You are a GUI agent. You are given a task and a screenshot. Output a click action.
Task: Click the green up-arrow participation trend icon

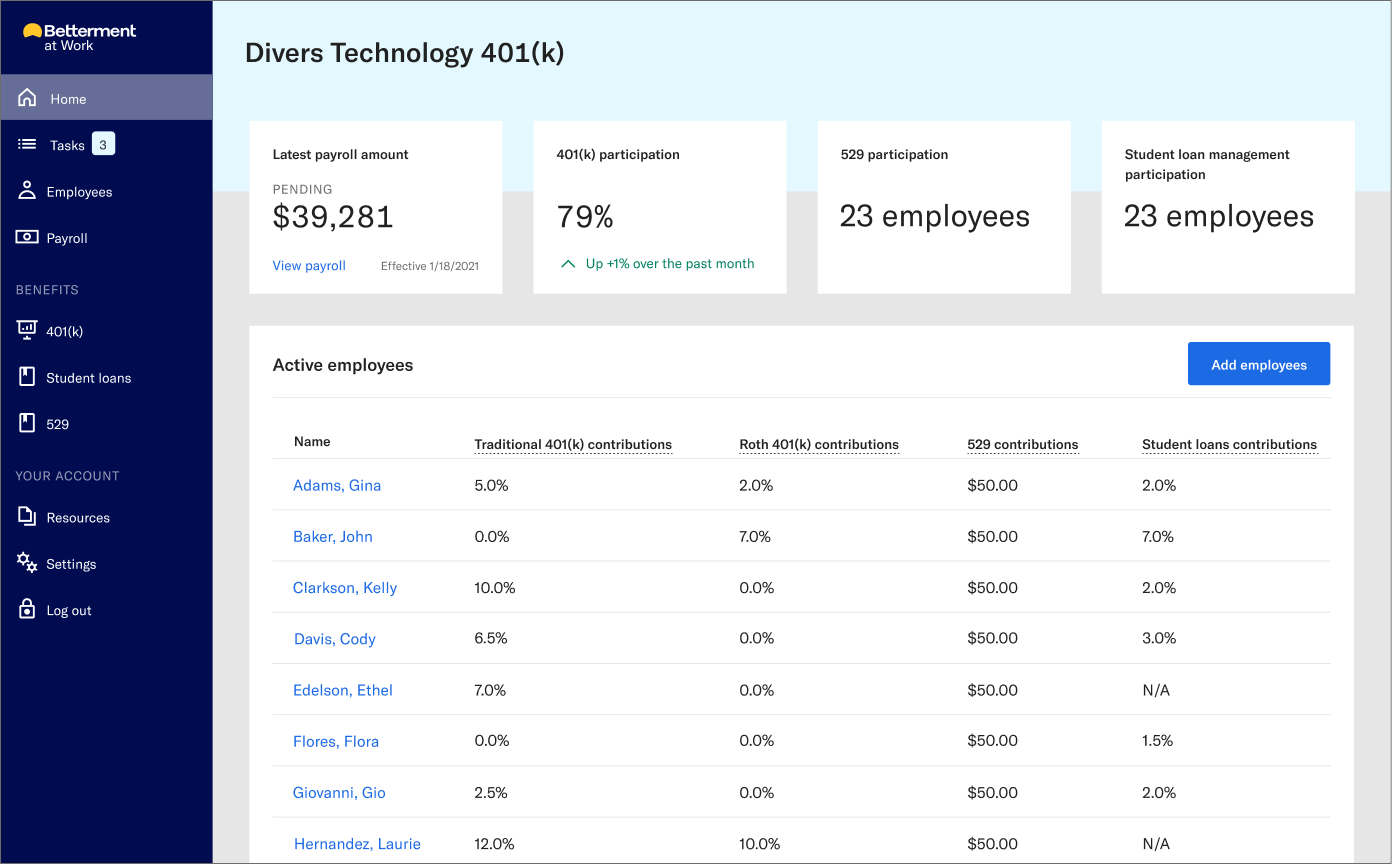click(x=568, y=264)
